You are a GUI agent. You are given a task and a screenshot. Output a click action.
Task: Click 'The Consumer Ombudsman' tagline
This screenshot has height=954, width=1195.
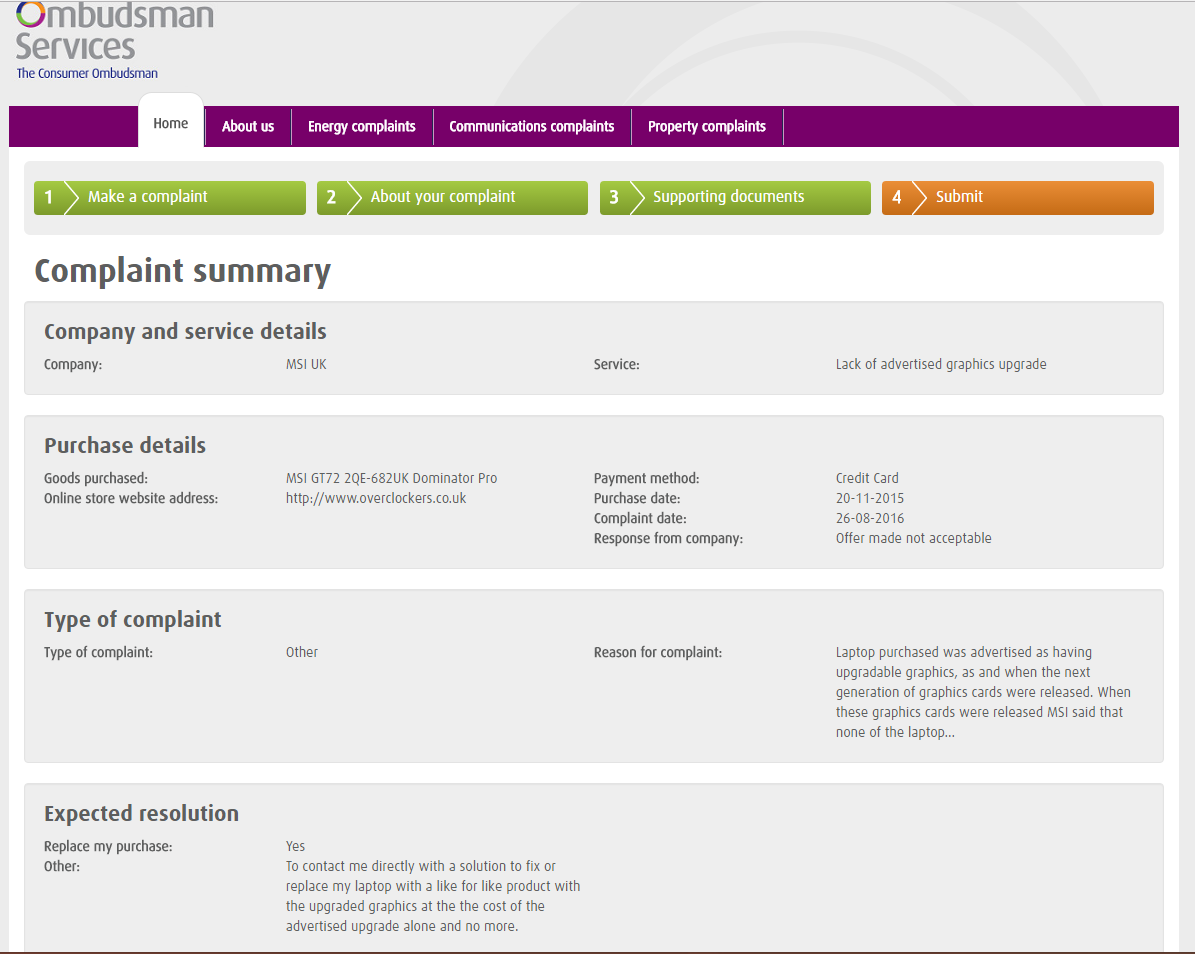[88, 74]
